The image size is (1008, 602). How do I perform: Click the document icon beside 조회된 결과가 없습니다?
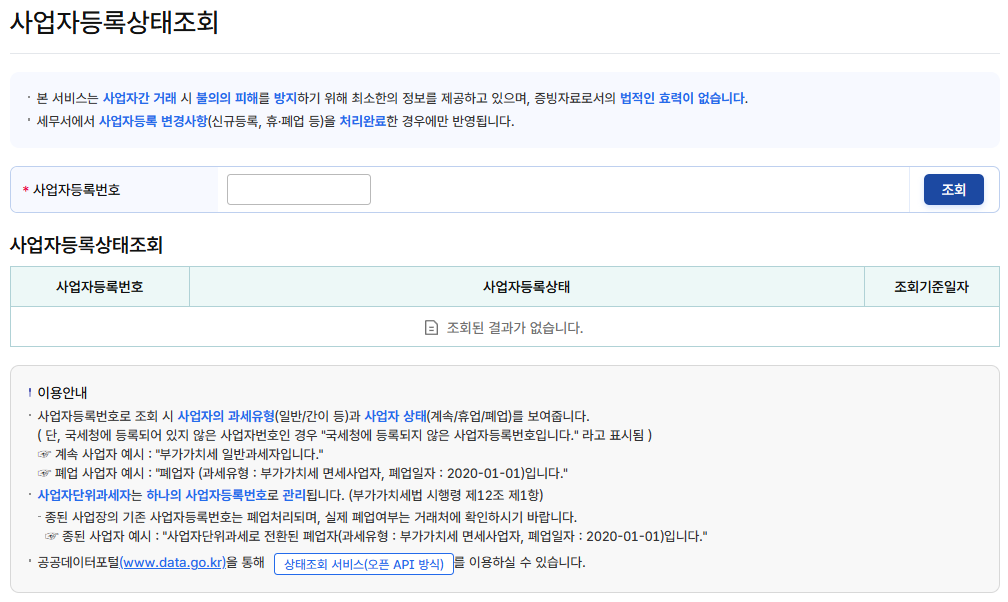tap(431, 328)
